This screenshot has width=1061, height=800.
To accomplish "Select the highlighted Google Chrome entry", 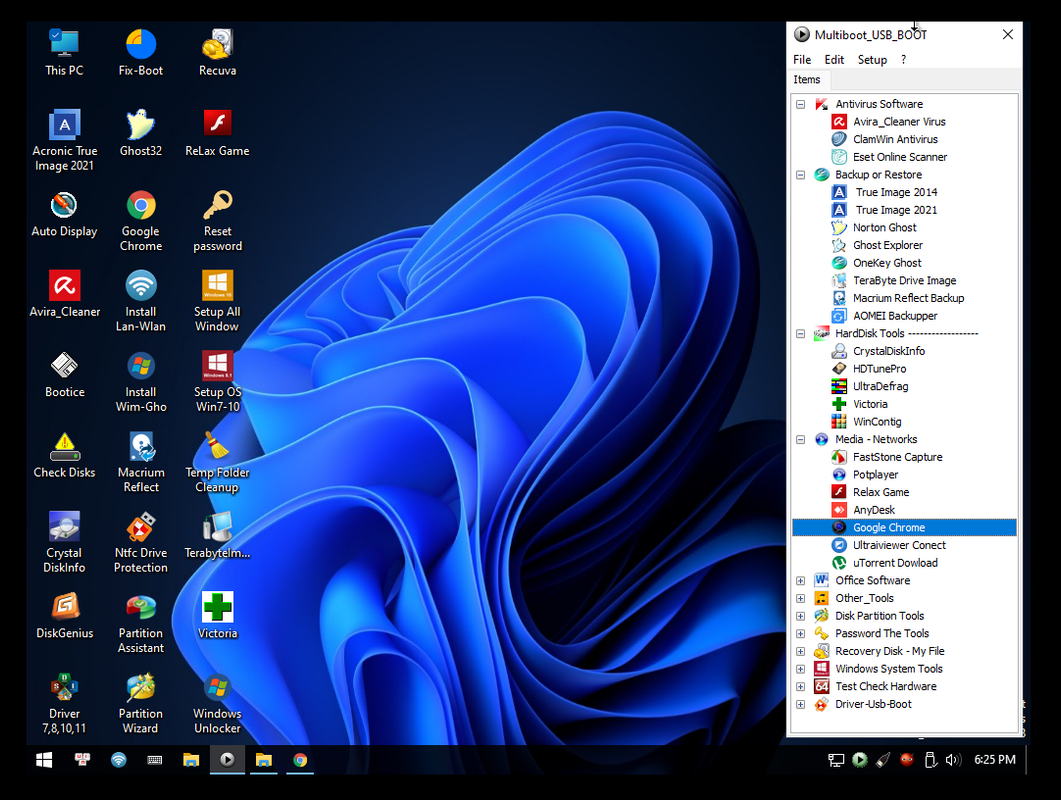I will (x=904, y=527).
